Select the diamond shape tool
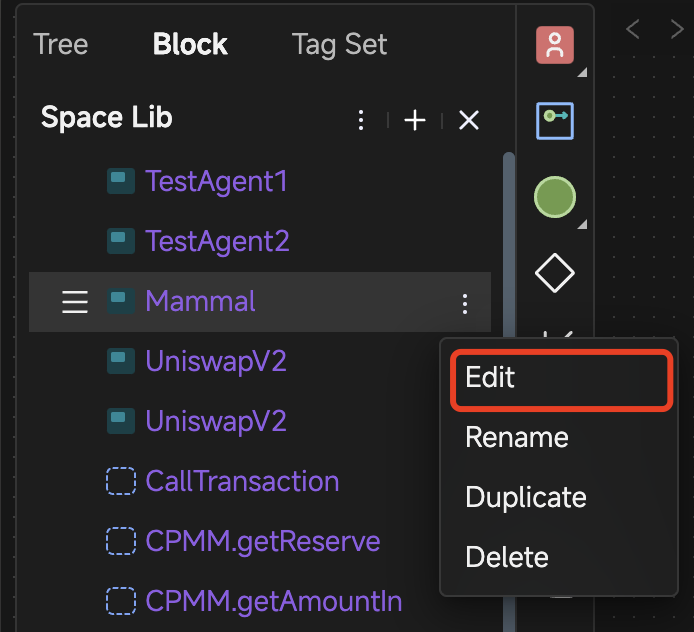Viewport: 694px width, 632px height. click(x=555, y=273)
